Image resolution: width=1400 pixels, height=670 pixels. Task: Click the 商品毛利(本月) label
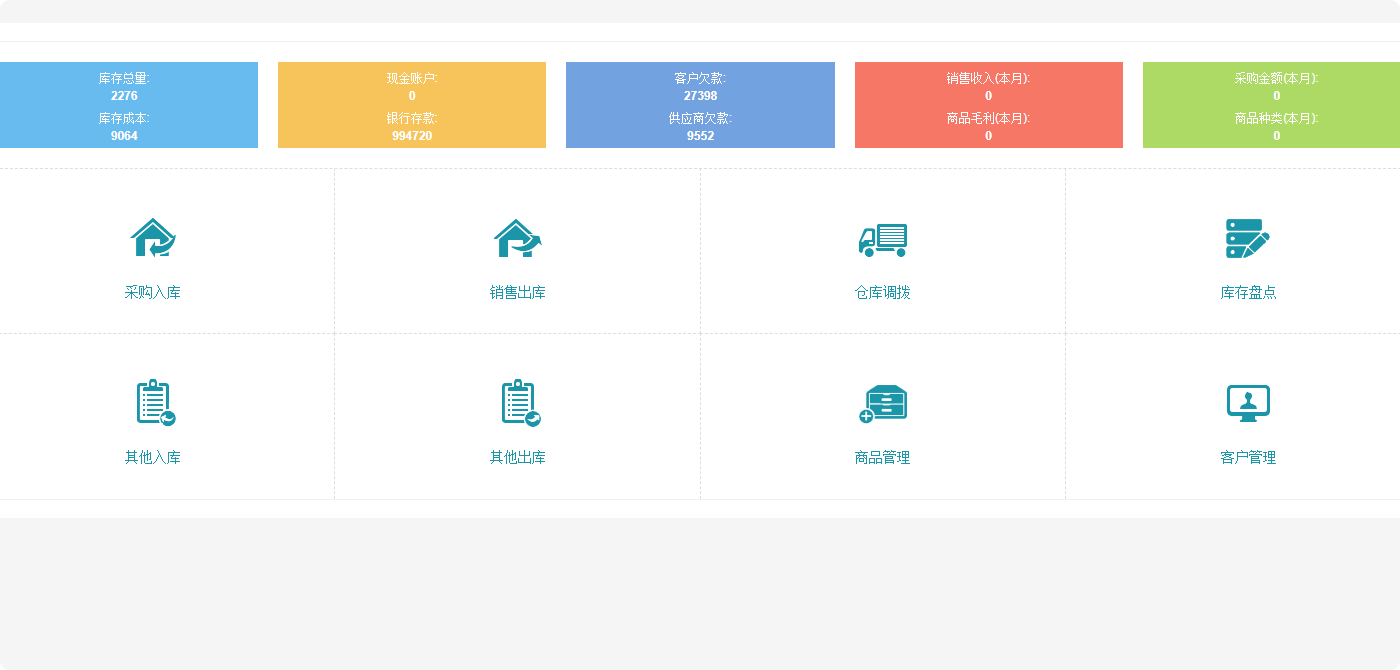988,118
